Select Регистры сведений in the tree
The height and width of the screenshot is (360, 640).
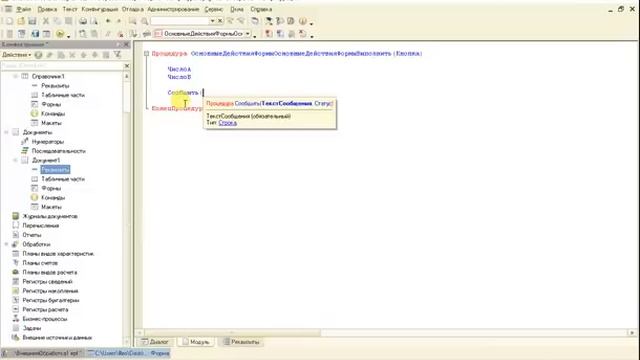47,282
